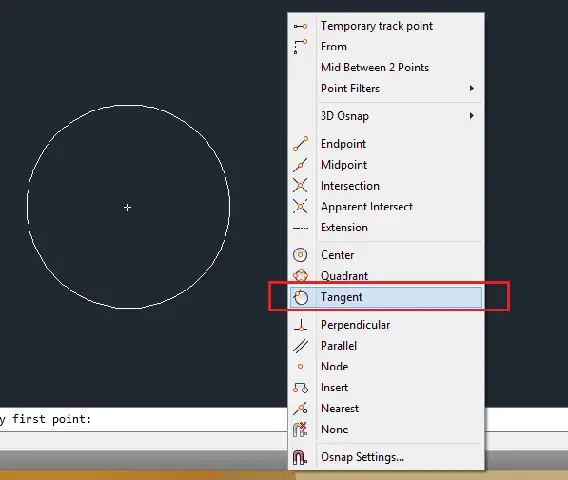The image size is (568, 480).
Task: Click the Osnap Settings magnet icon
Action: pyautogui.click(x=300, y=457)
